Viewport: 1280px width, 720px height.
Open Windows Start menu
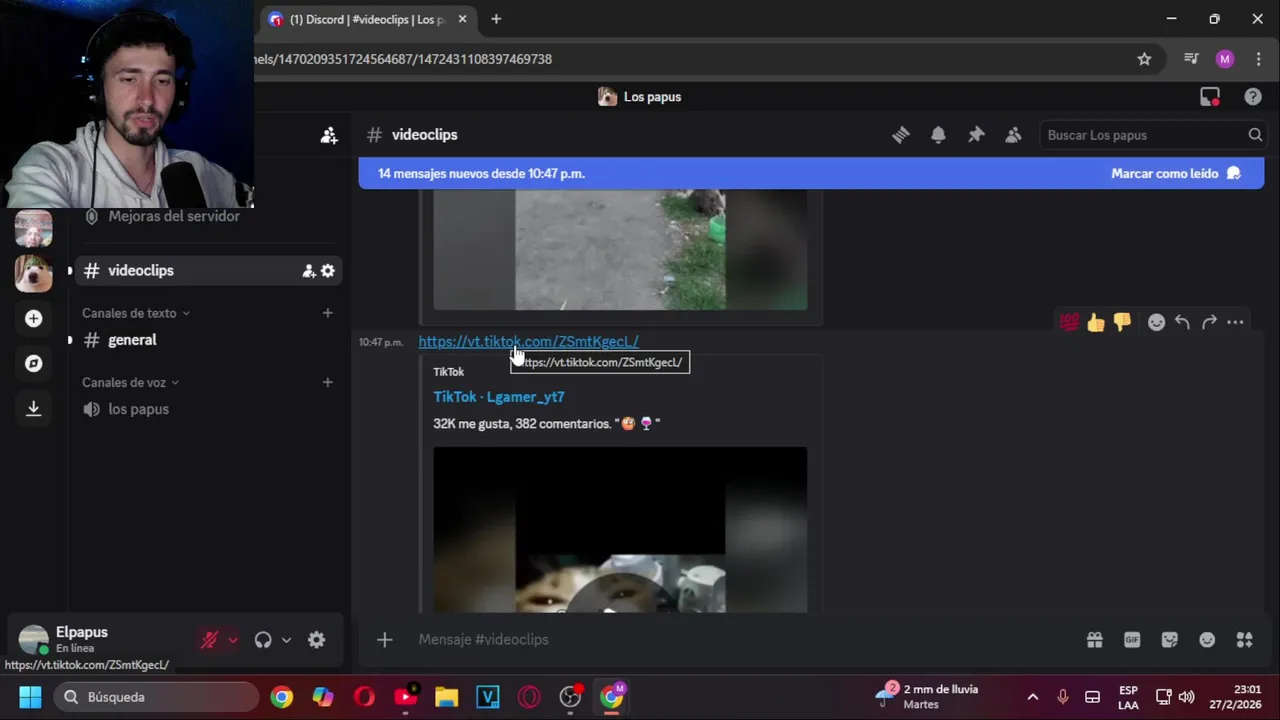[x=30, y=697]
